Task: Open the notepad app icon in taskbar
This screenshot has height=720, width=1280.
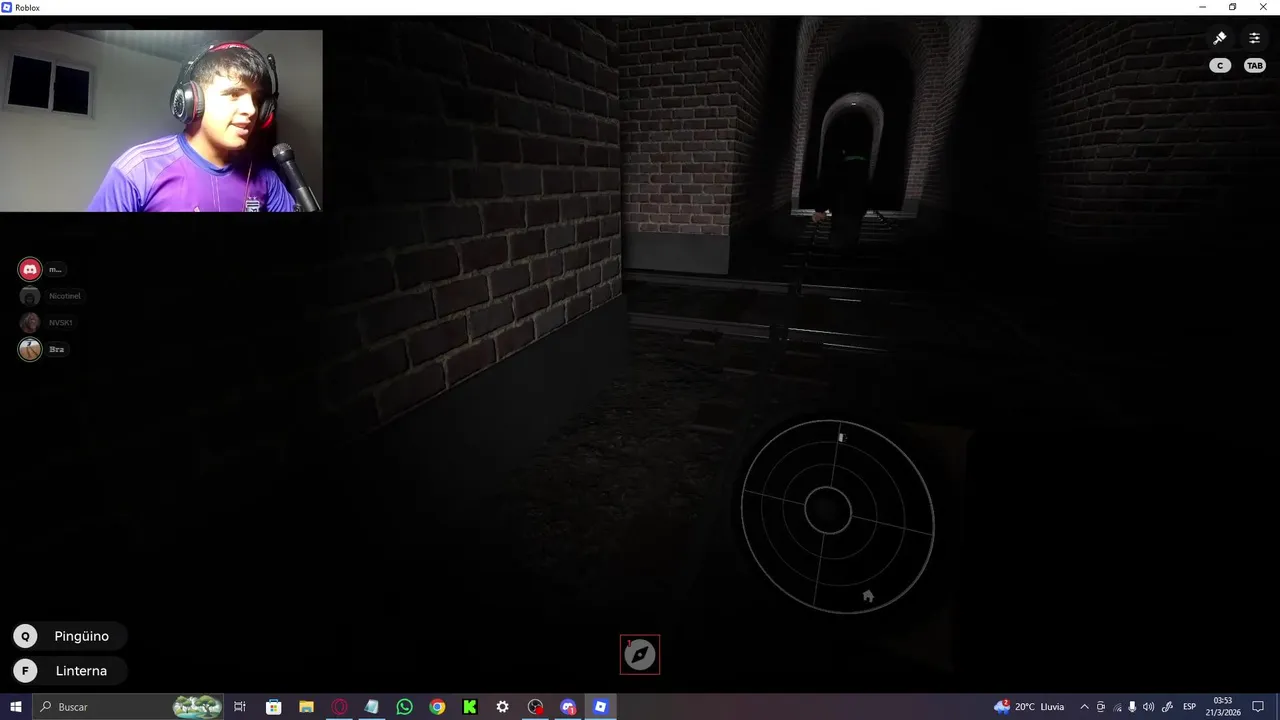Action: coord(372,707)
